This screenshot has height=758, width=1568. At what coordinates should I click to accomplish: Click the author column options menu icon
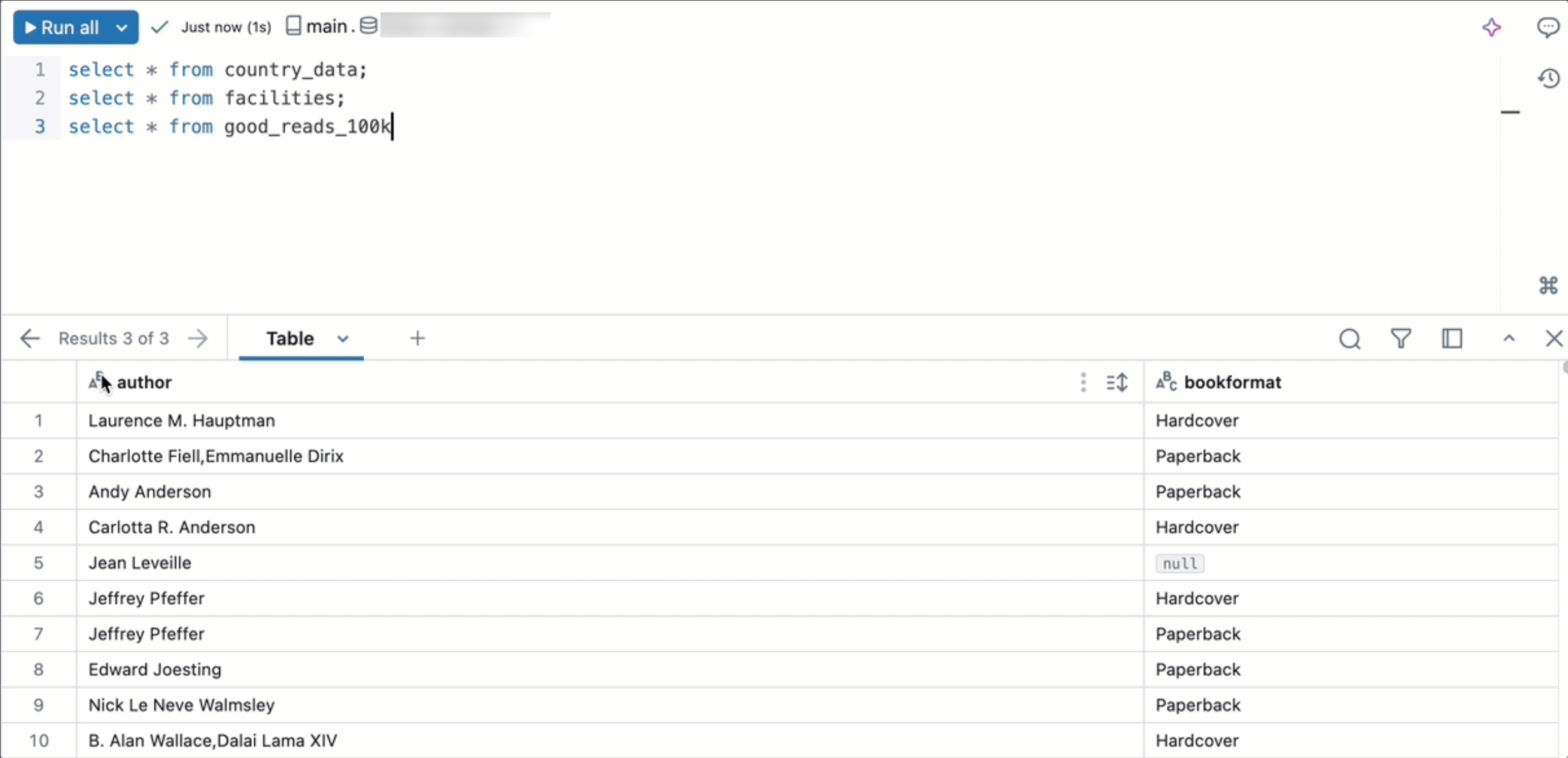click(1083, 382)
